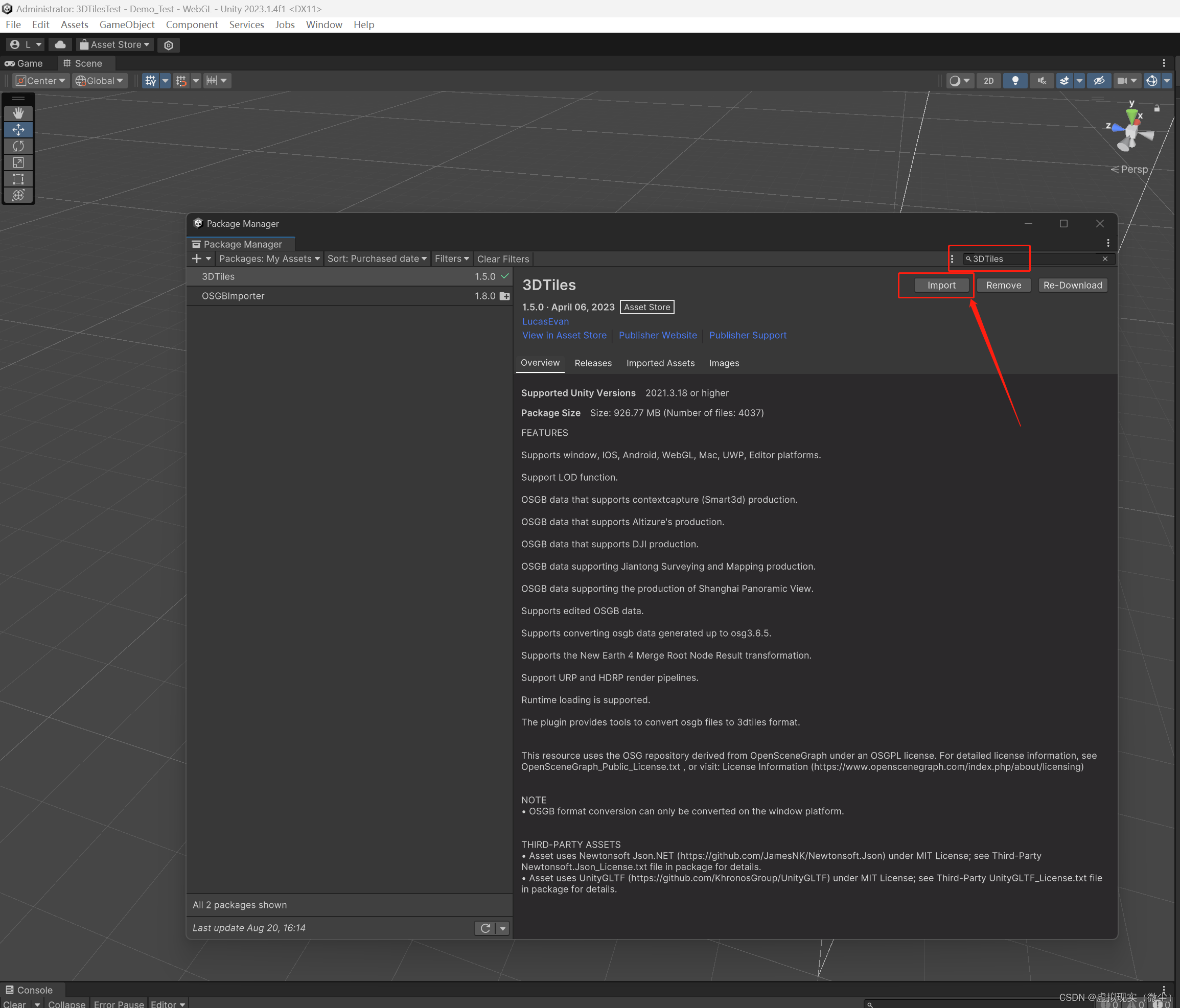Open the Packages: My Assets dropdown

coord(268,259)
